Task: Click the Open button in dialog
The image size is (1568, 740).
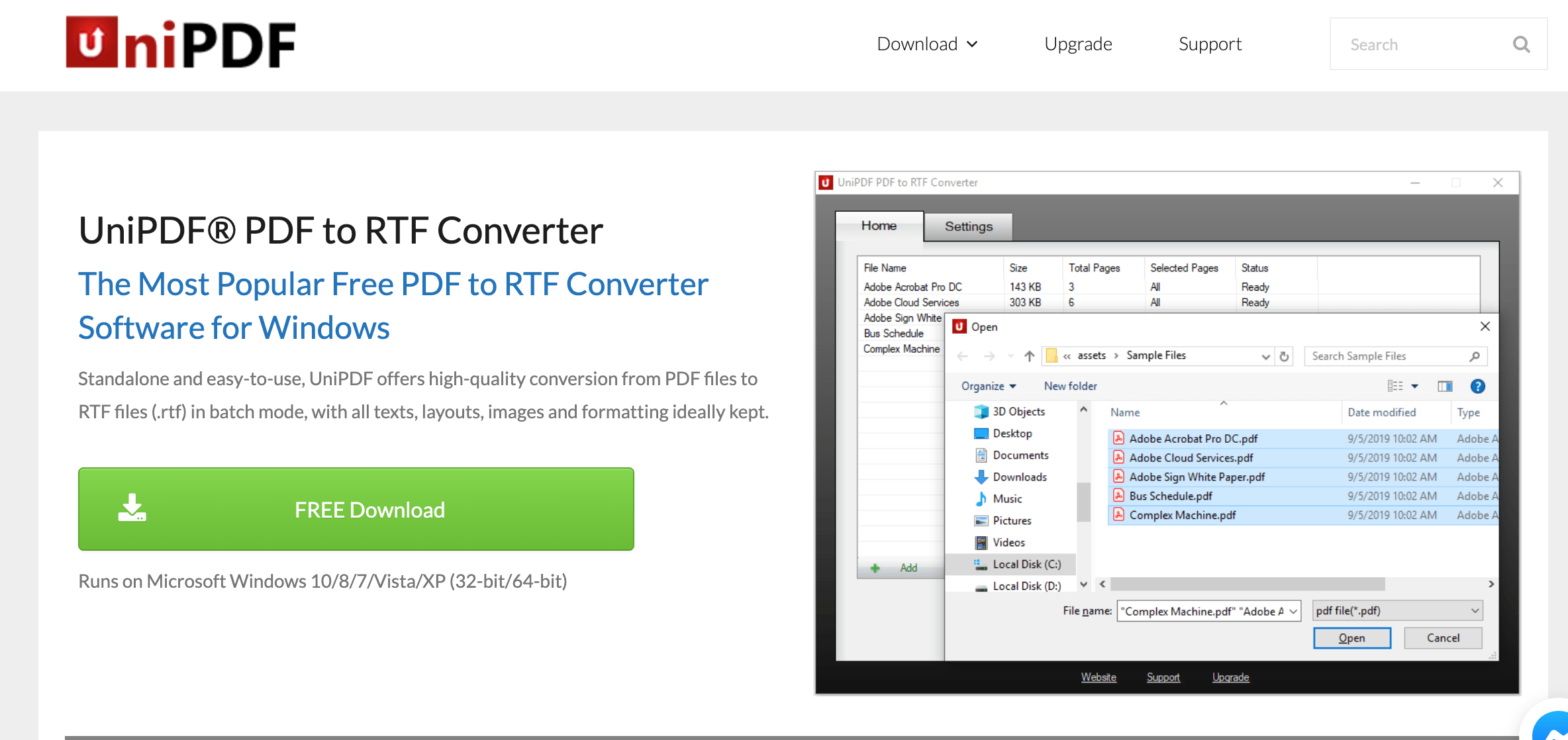Action: click(1351, 638)
